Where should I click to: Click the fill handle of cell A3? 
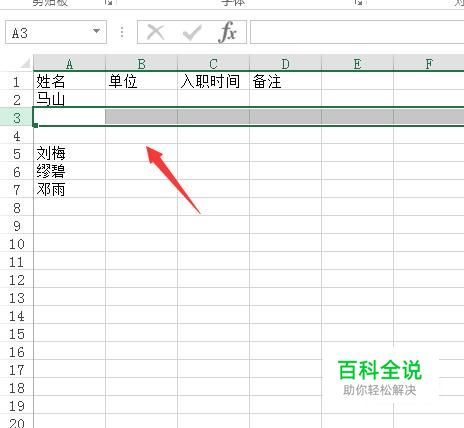(35, 125)
